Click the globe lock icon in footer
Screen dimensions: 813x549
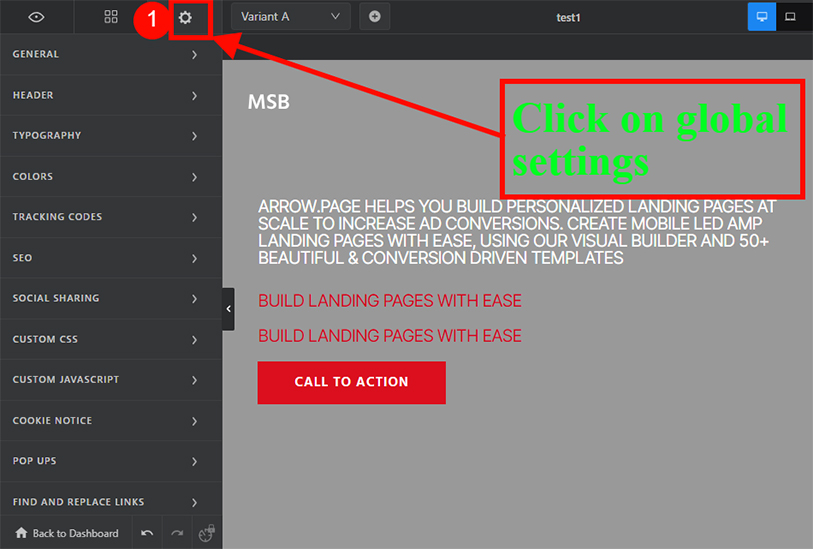[207, 533]
